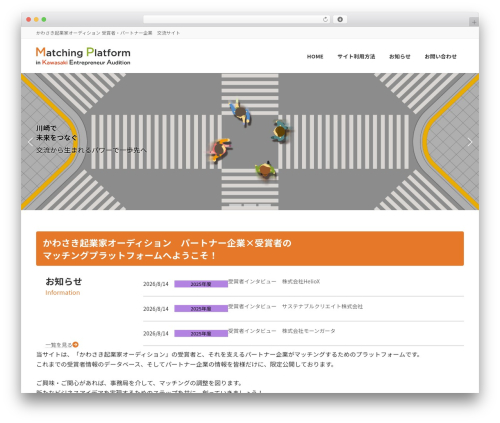
Task: Click the 2025年度 tag in モーンガータ row
Action: pyautogui.click(x=201, y=333)
